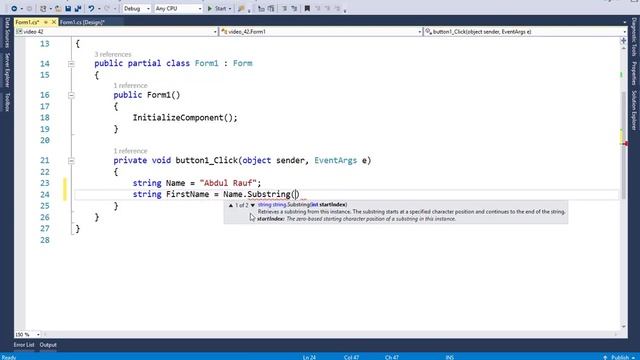Click the navigate backward toolbar icon
The height and width of the screenshot is (360, 640).
click(x=14, y=8)
